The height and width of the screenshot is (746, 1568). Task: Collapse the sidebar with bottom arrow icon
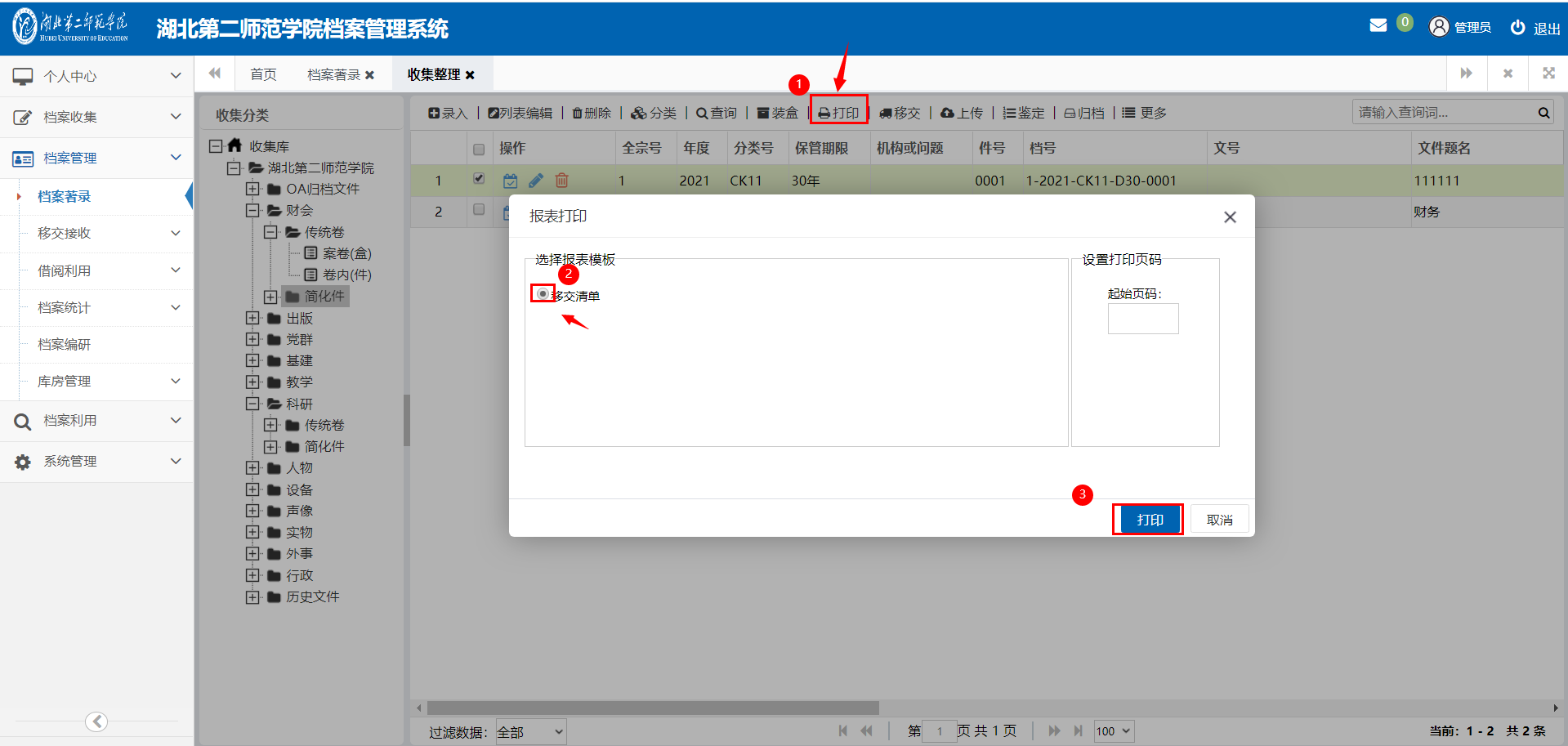[96, 721]
